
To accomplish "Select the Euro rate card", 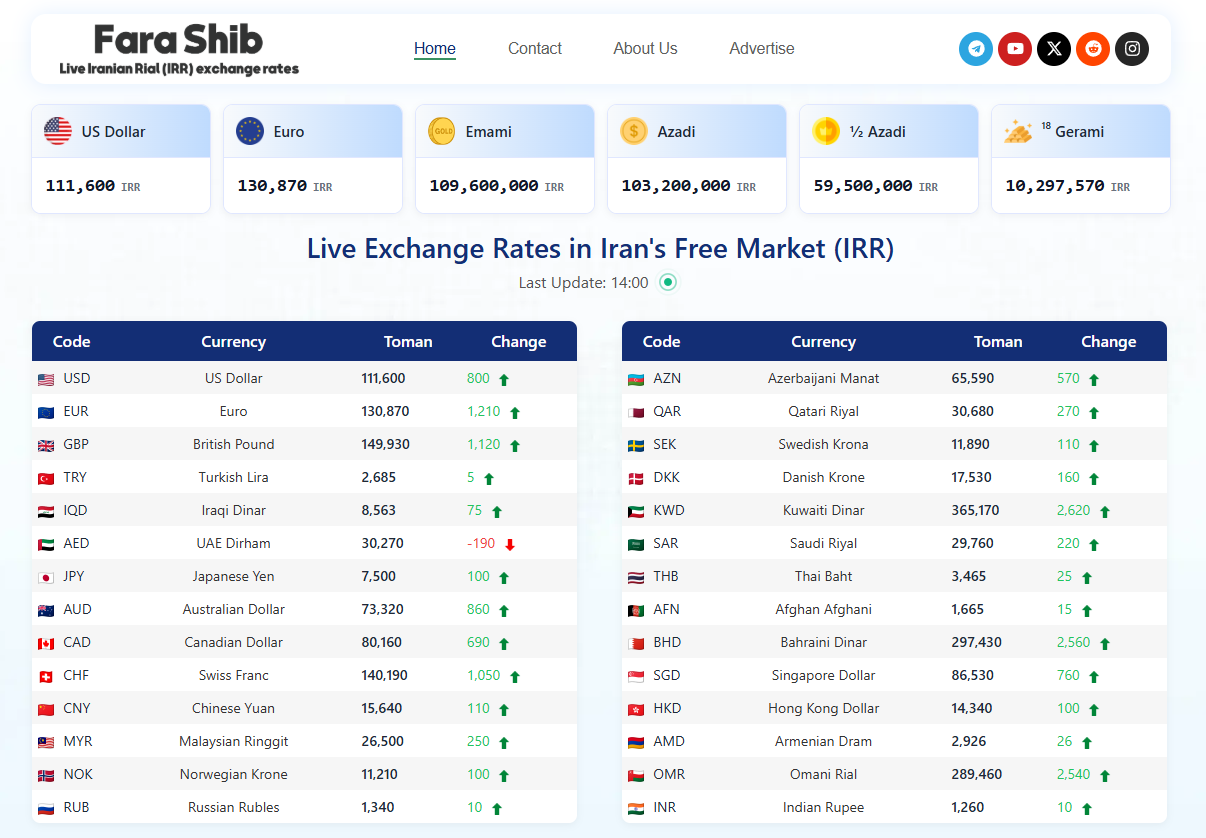I will [x=312, y=159].
